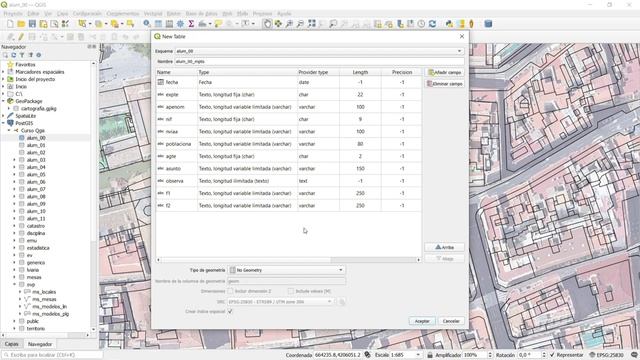Viewport: 640px width, 360px height.
Task: Click the Amplificador spin arrows
Action: pyautogui.click(x=490, y=355)
